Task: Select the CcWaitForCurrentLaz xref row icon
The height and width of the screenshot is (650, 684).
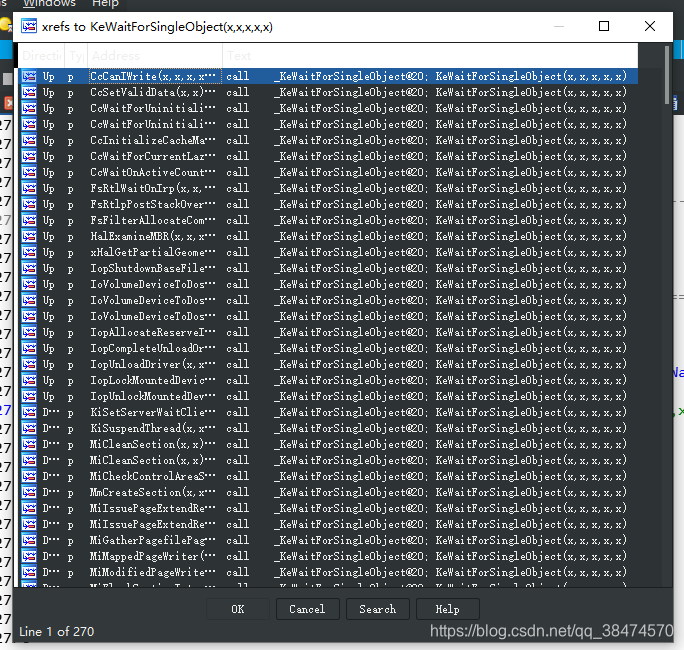Action: tap(29, 156)
